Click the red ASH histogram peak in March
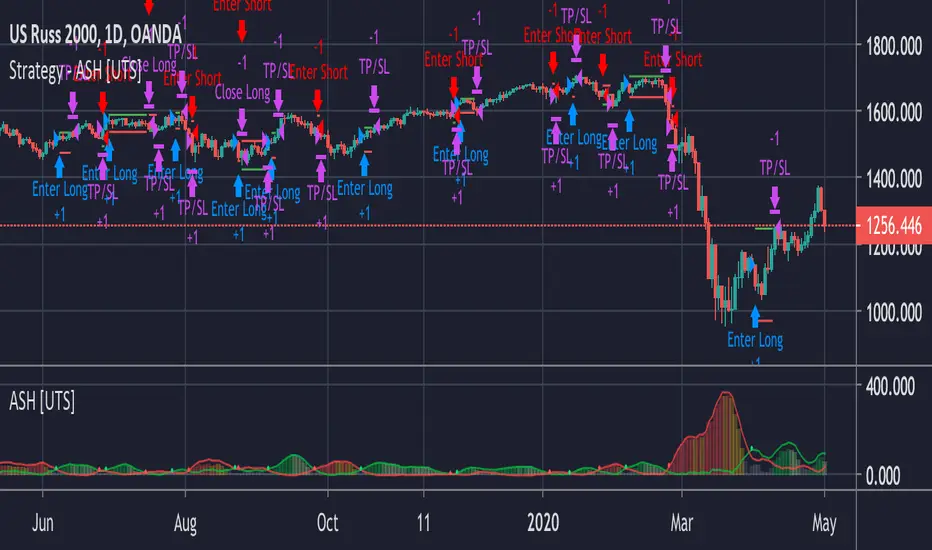This screenshot has width=932, height=550. 725,395
